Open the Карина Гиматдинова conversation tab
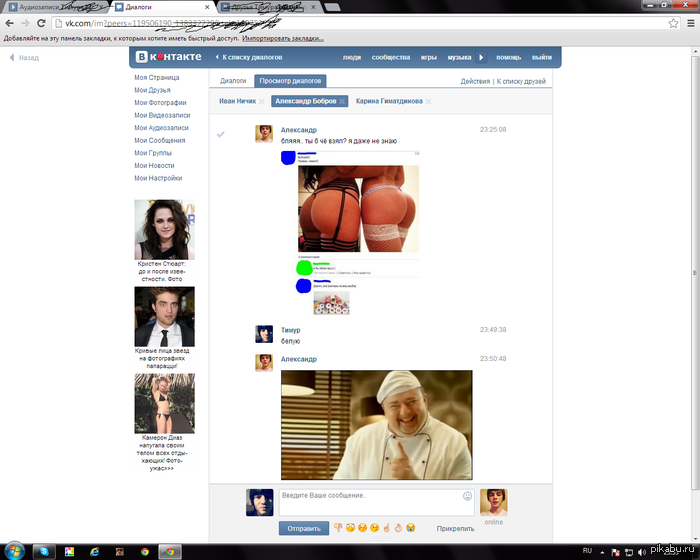Image resolution: width=700 pixels, height=560 pixels. (x=388, y=101)
